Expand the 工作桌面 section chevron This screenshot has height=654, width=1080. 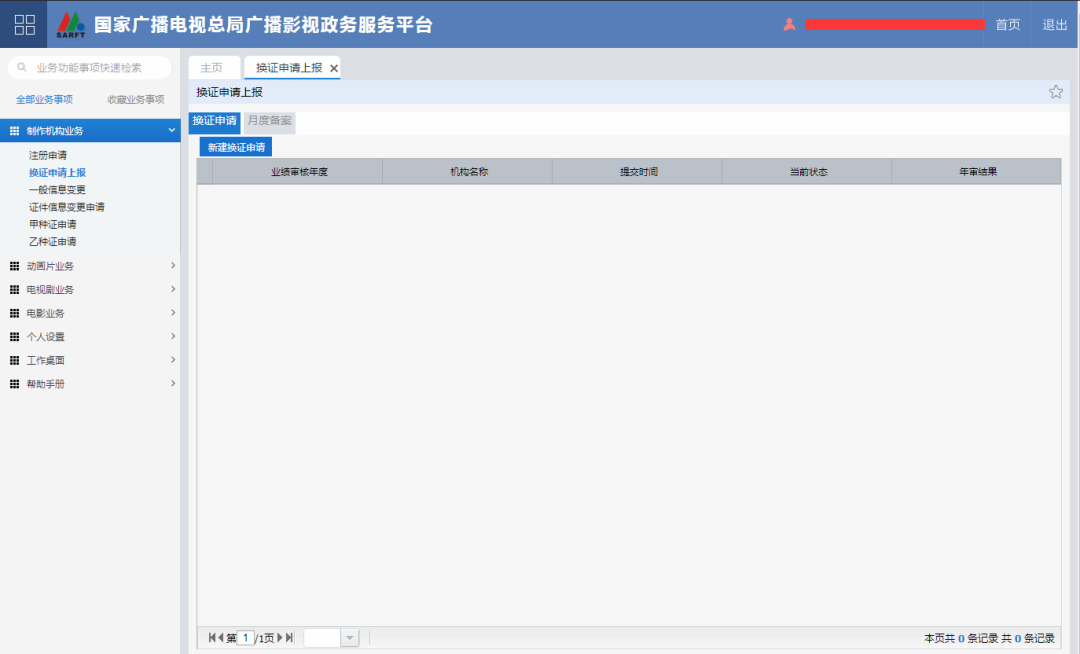click(x=173, y=360)
